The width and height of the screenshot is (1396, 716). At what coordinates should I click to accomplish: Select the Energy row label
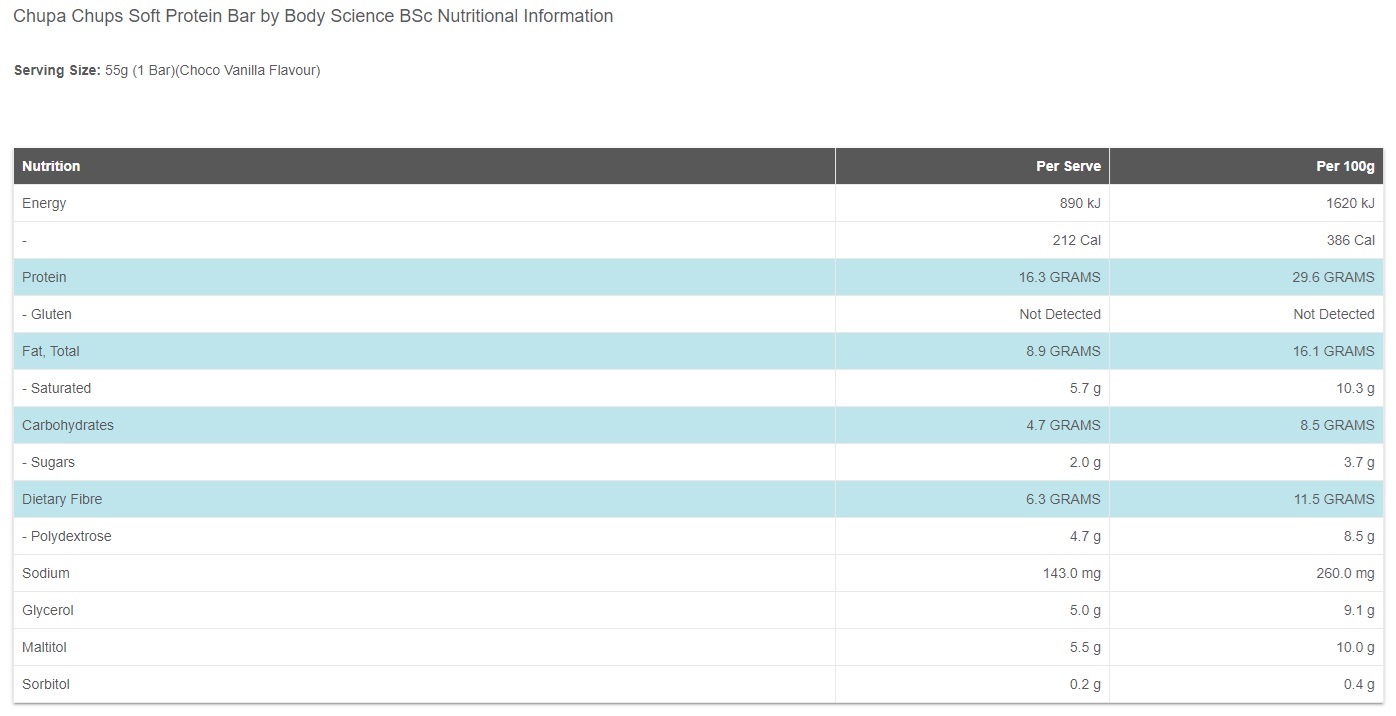[44, 203]
